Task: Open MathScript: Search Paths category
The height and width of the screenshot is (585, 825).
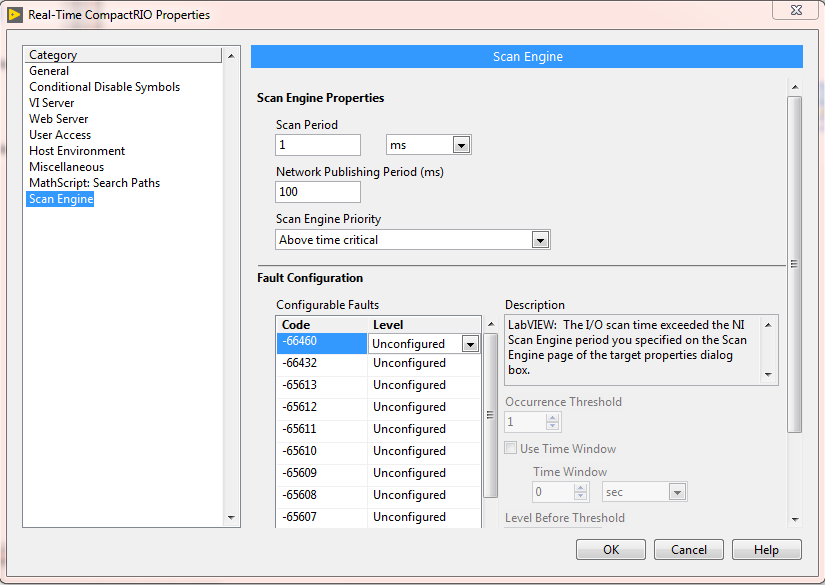Action: [94, 183]
